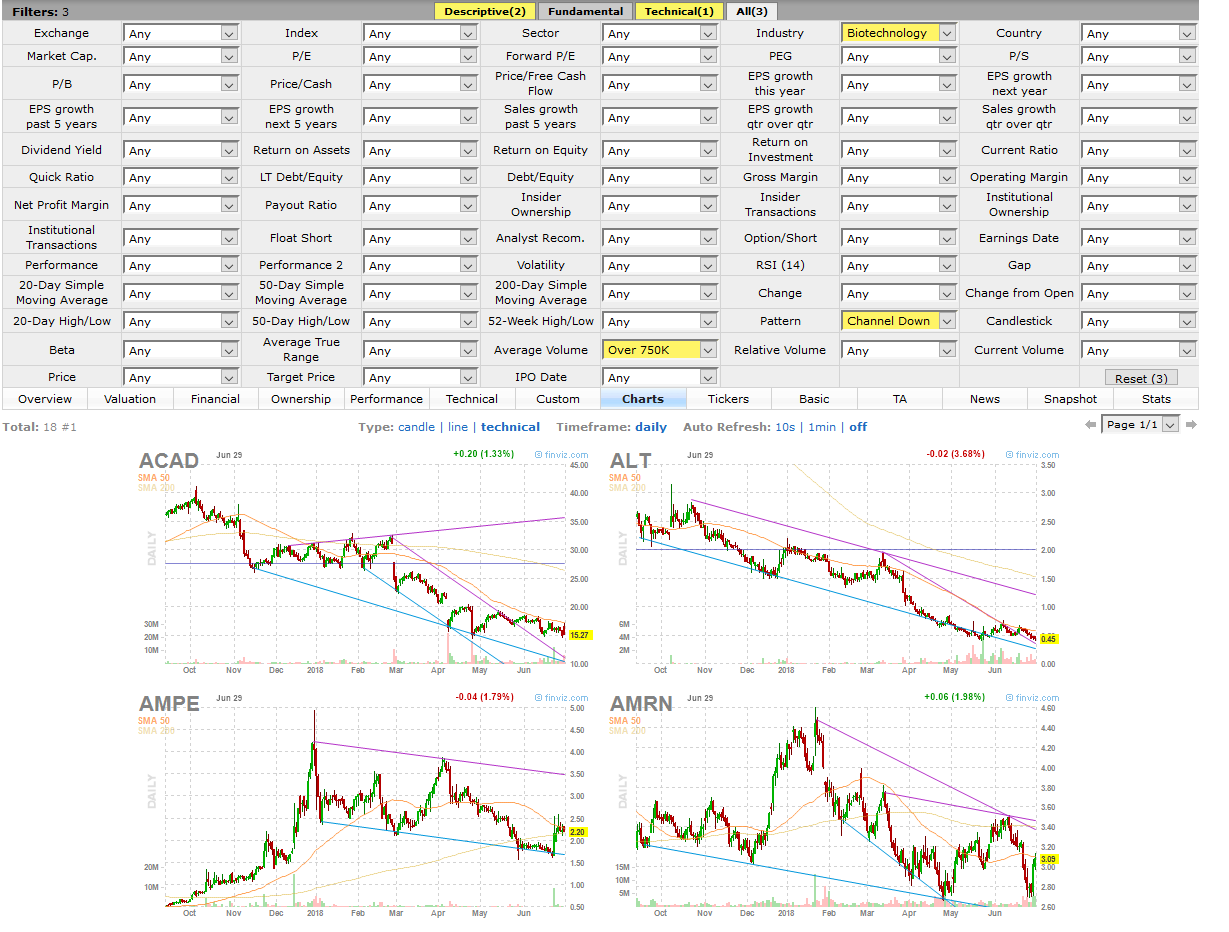This screenshot has width=1229, height=932.
Task: Set chart type to candle
Action: (416, 427)
